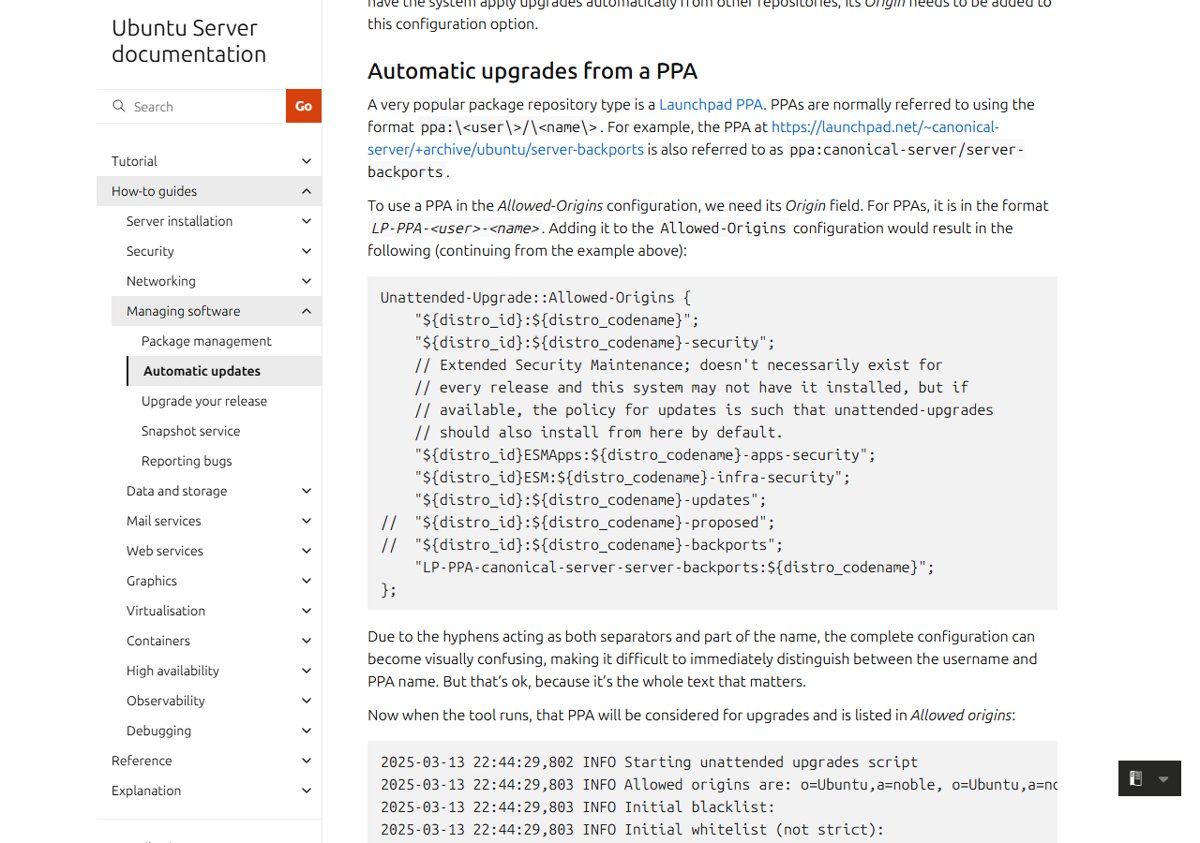Expand the Web services chevron
The image size is (1200, 843).
point(306,551)
